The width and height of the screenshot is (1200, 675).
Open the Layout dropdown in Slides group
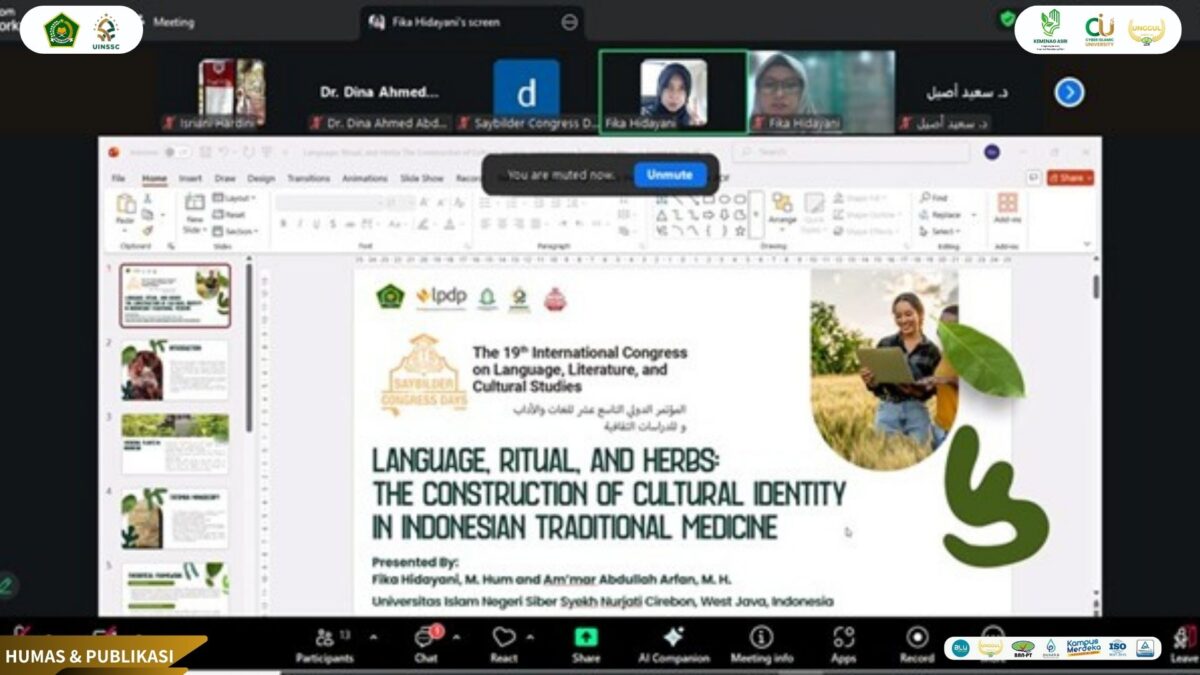[x=235, y=198]
